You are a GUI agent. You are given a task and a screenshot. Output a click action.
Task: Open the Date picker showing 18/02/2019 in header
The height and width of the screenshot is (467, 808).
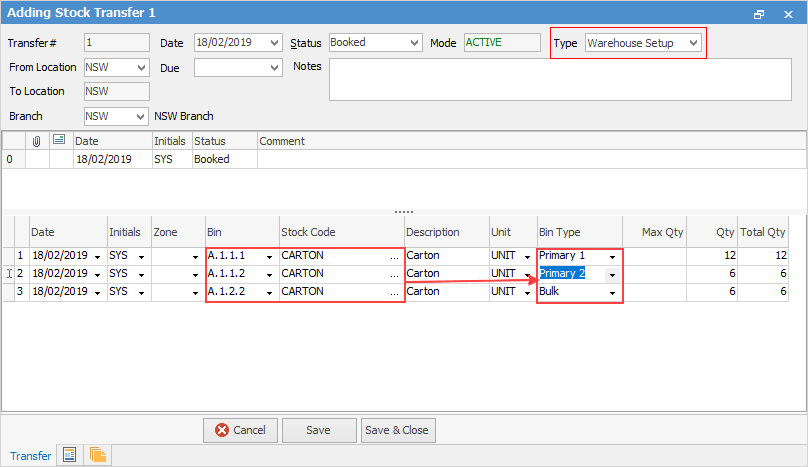pos(275,43)
